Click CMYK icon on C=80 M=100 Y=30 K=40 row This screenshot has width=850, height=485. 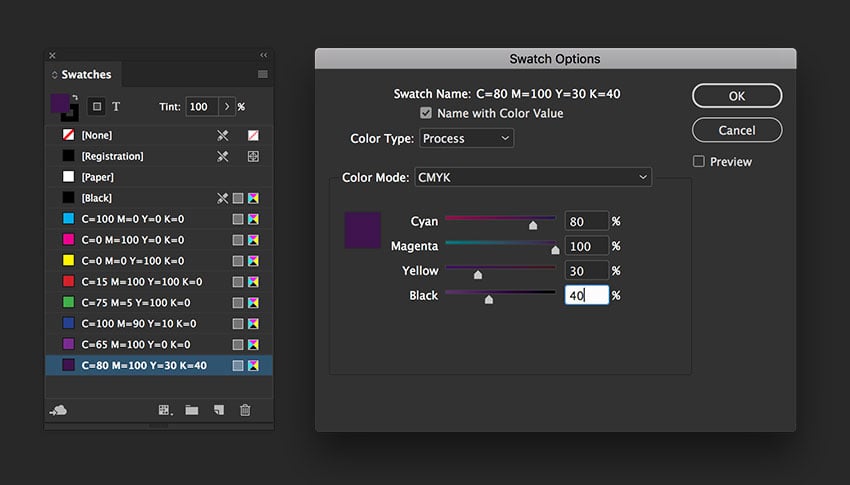pos(253,365)
